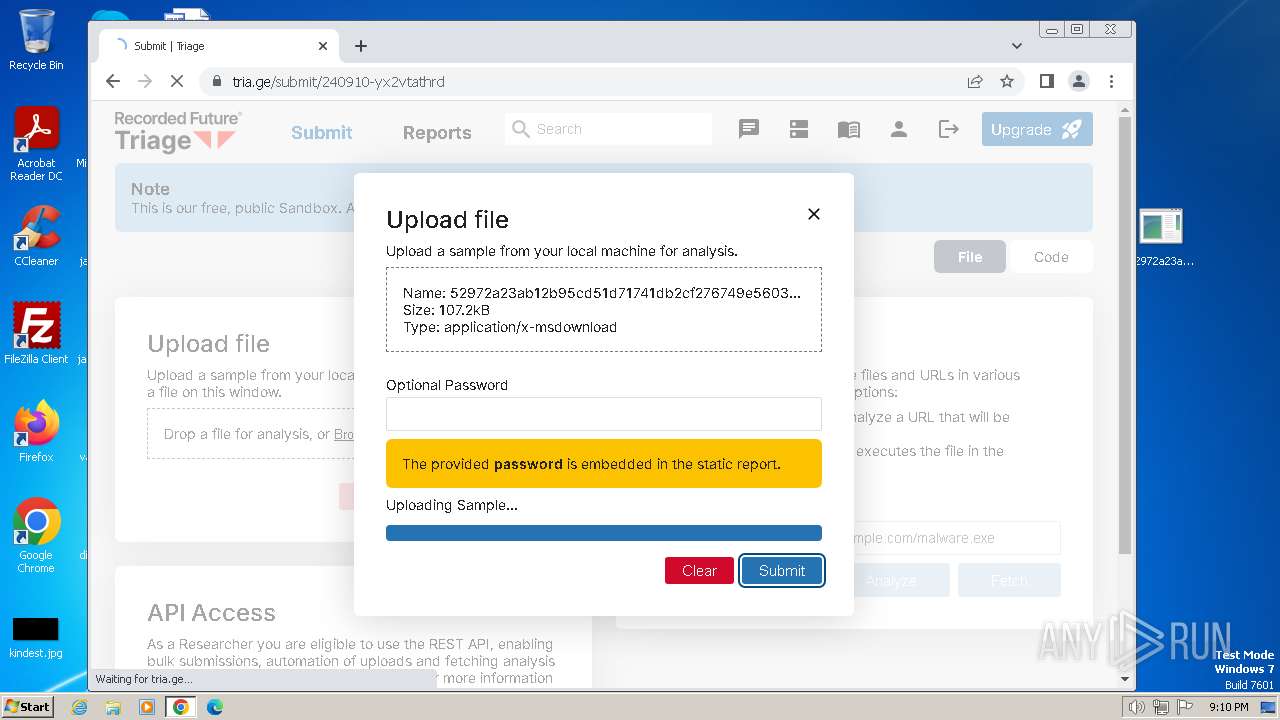
Task: Toggle the Chrome side panel
Action: 1047,81
